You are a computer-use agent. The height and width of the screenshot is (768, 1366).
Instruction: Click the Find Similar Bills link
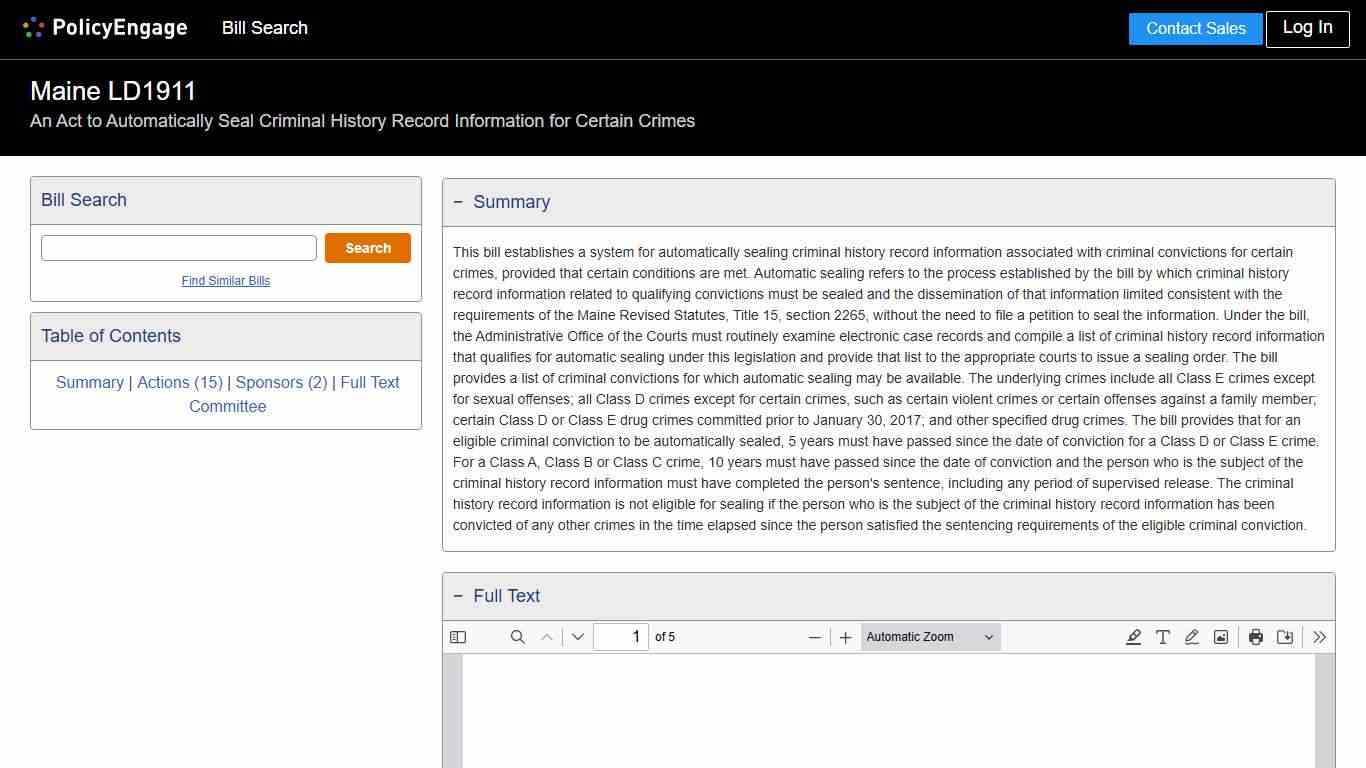[226, 281]
